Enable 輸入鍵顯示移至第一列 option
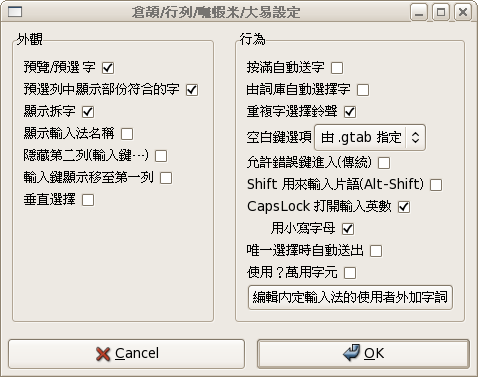This screenshot has width=478, height=377. point(166,178)
